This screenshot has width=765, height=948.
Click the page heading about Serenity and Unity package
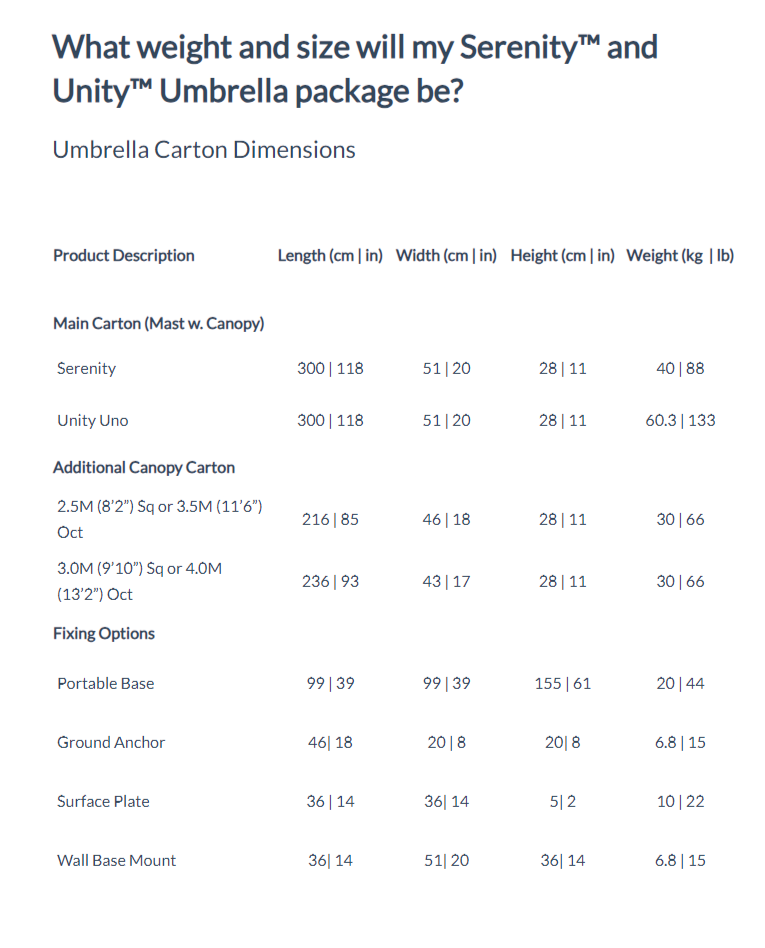(355, 68)
